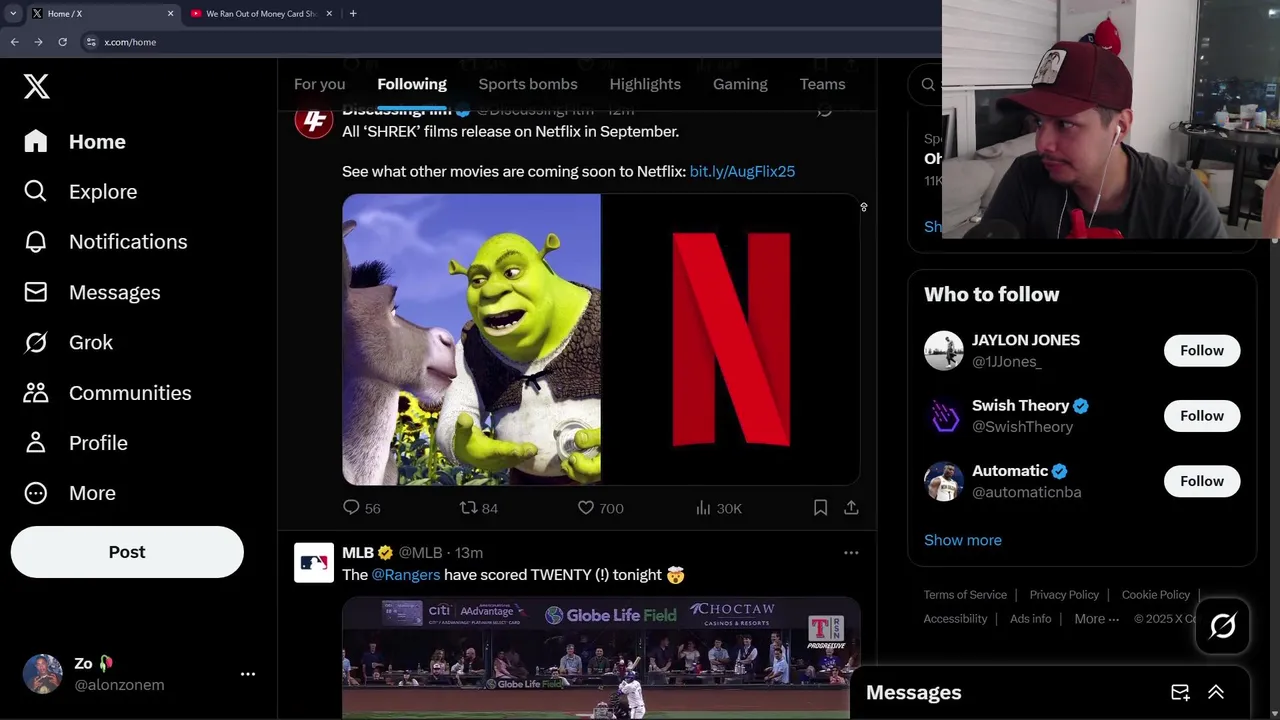1280x720 pixels.
Task: Open Accessibility footer link
Action: [955, 619]
